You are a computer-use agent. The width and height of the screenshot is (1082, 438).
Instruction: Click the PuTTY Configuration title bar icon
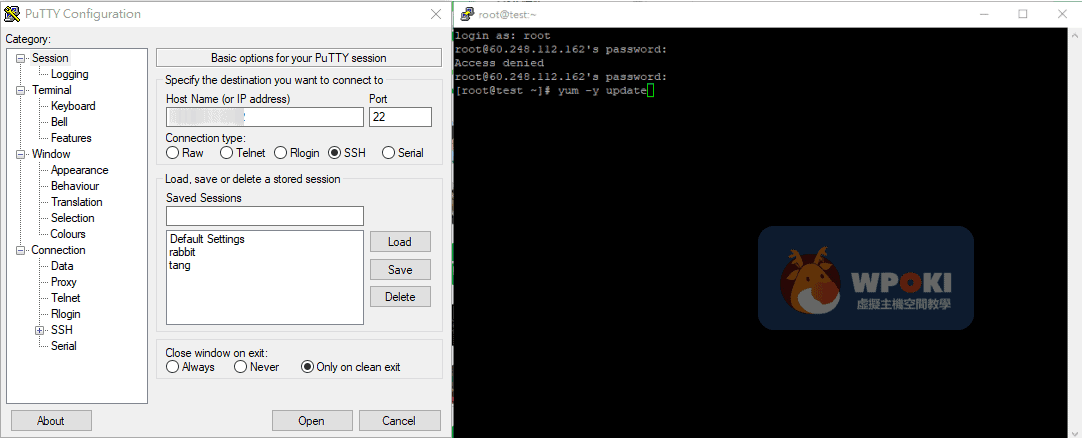12,14
